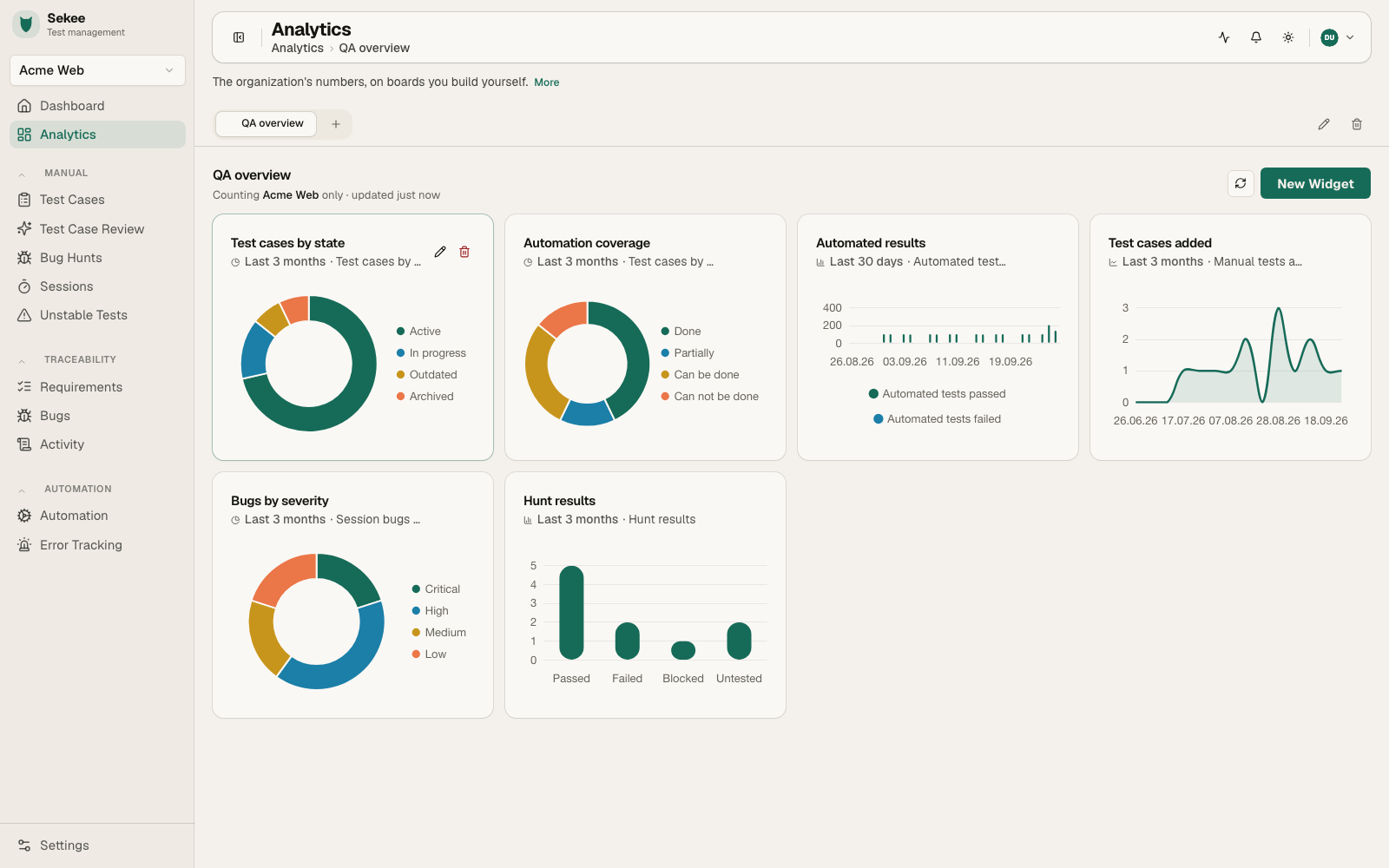Open notifications bell
Screen dimensions: 1389x868
coord(1256,37)
